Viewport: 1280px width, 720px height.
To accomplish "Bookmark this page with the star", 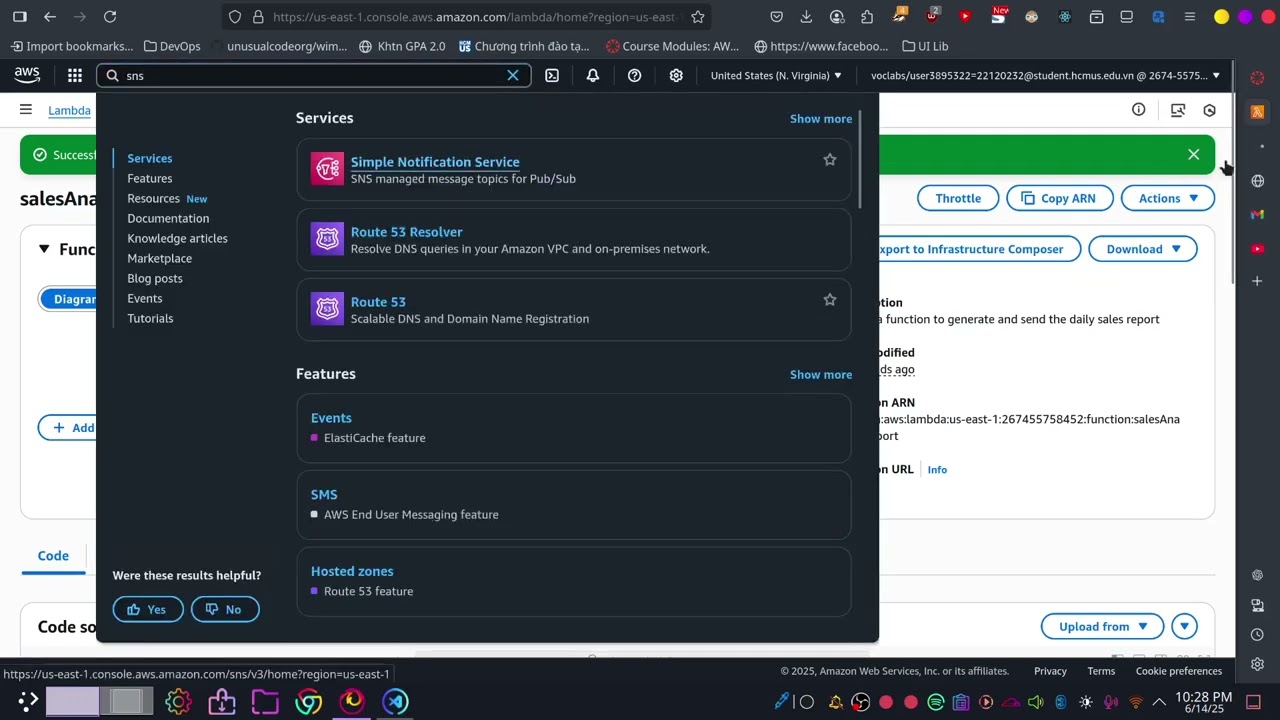I will (x=698, y=17).
